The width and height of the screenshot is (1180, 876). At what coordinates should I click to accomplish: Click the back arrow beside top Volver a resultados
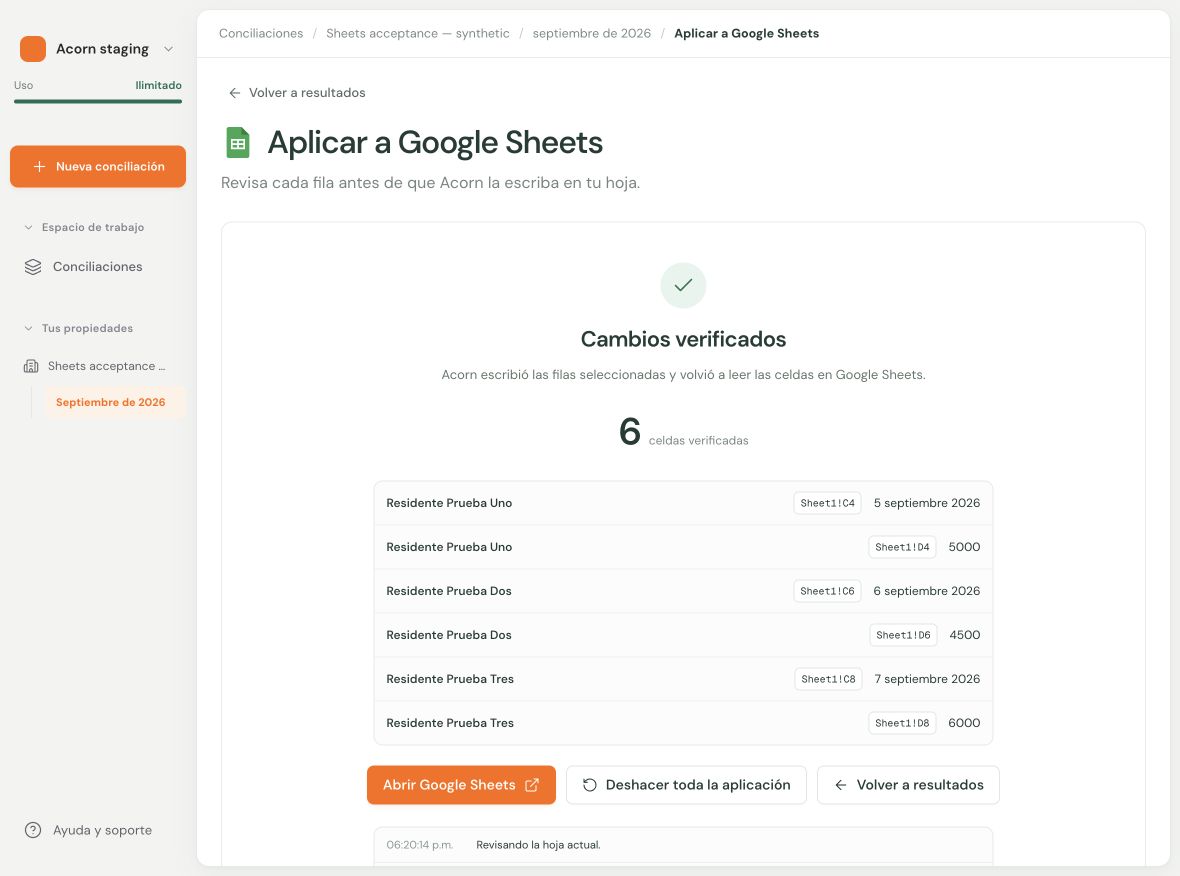point(235,93)
